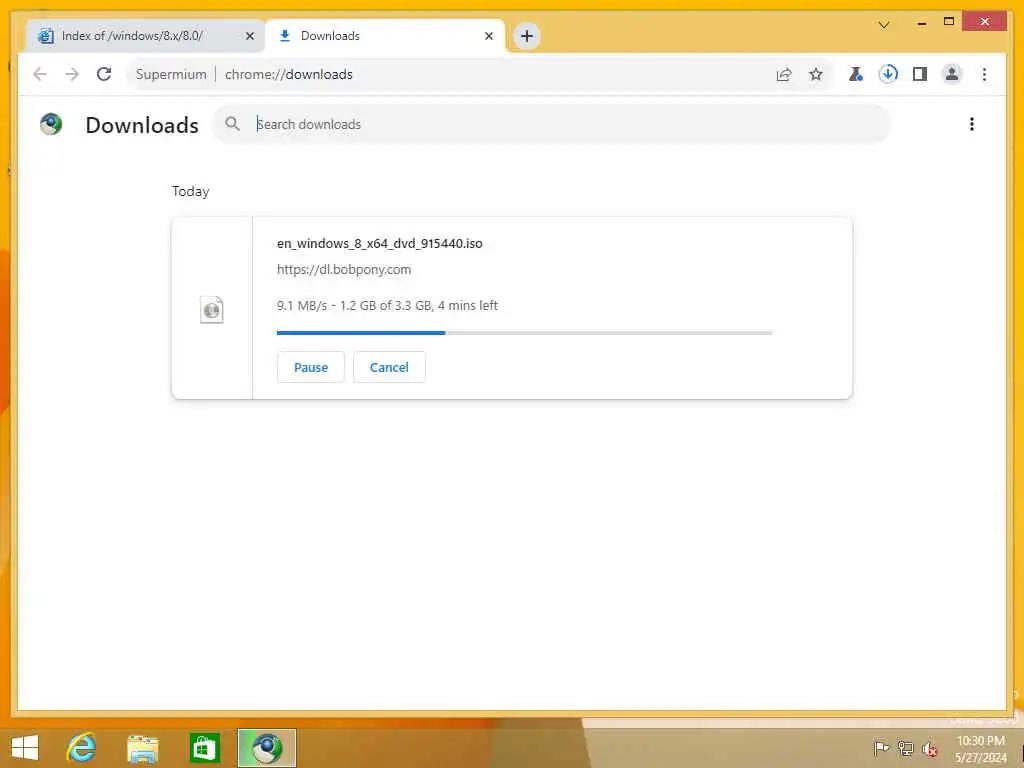This screenshot has width=1024, height=768.
Task: Click the forward navigation arrow
Action: click(72, 74)
